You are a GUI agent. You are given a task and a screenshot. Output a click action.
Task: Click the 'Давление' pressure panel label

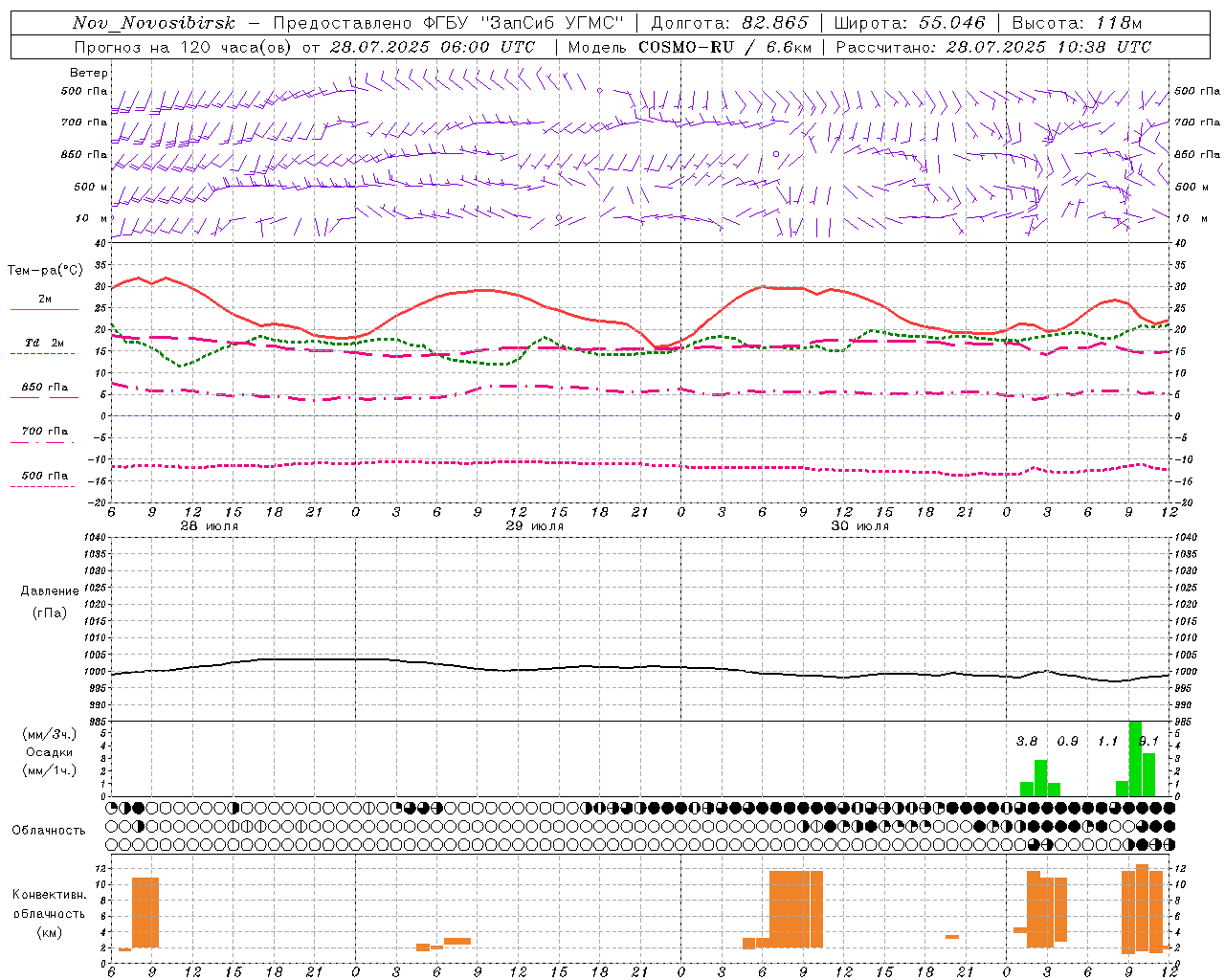[x=50, y=591]
